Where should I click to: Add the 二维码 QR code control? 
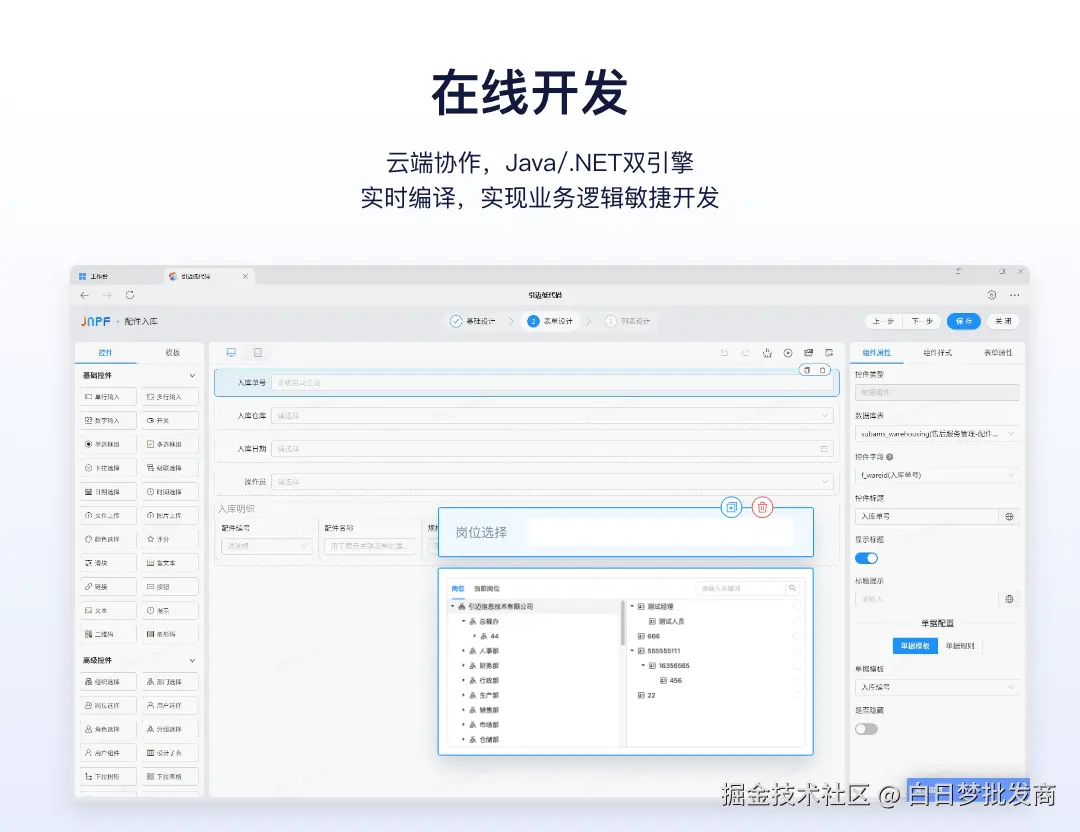pyautogui.click(x=108, y=634)
